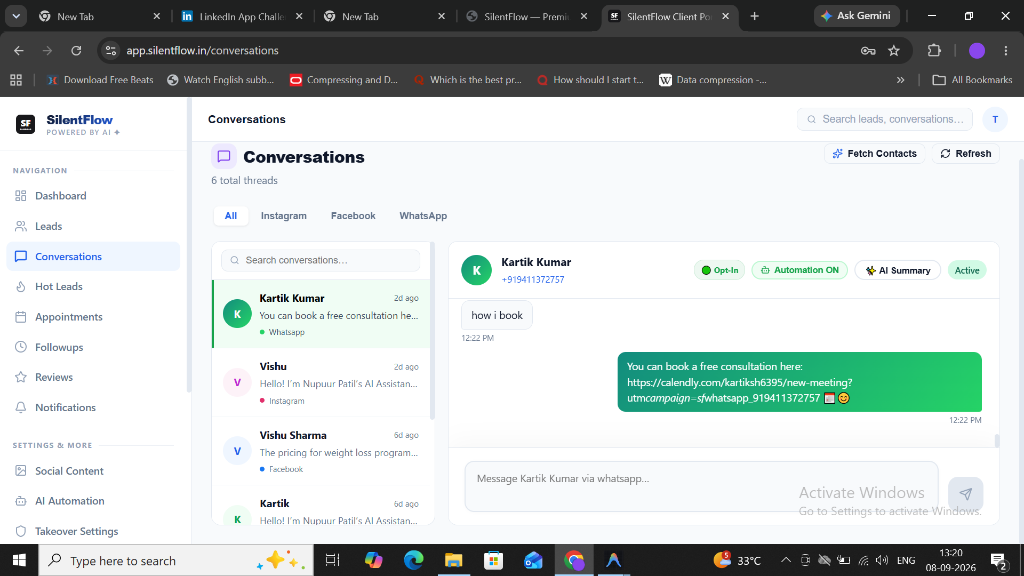Open the password key icon in address bar
Screen dimensions: 1024x576
868,50
